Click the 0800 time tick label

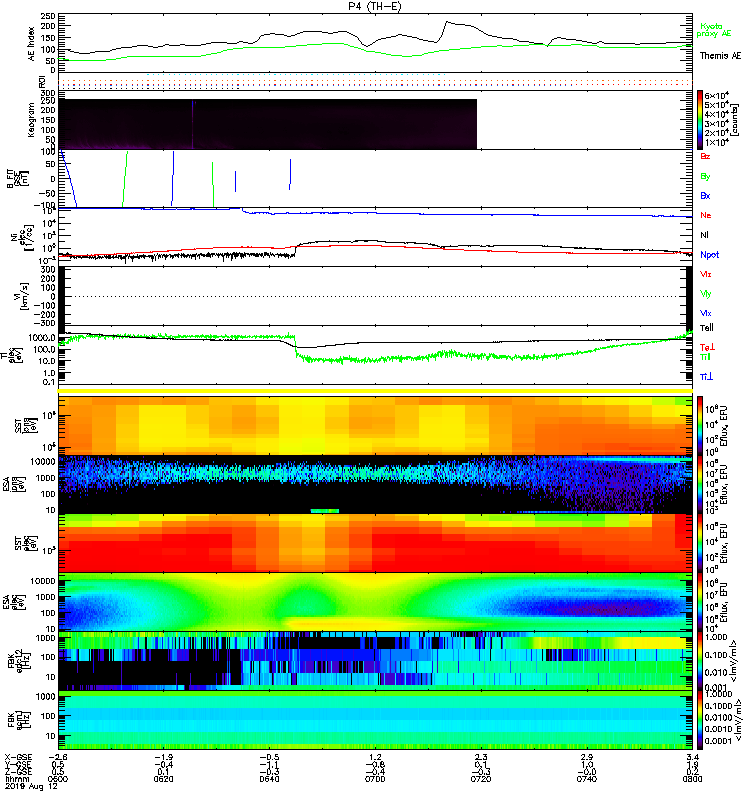[x=692, y=779]
